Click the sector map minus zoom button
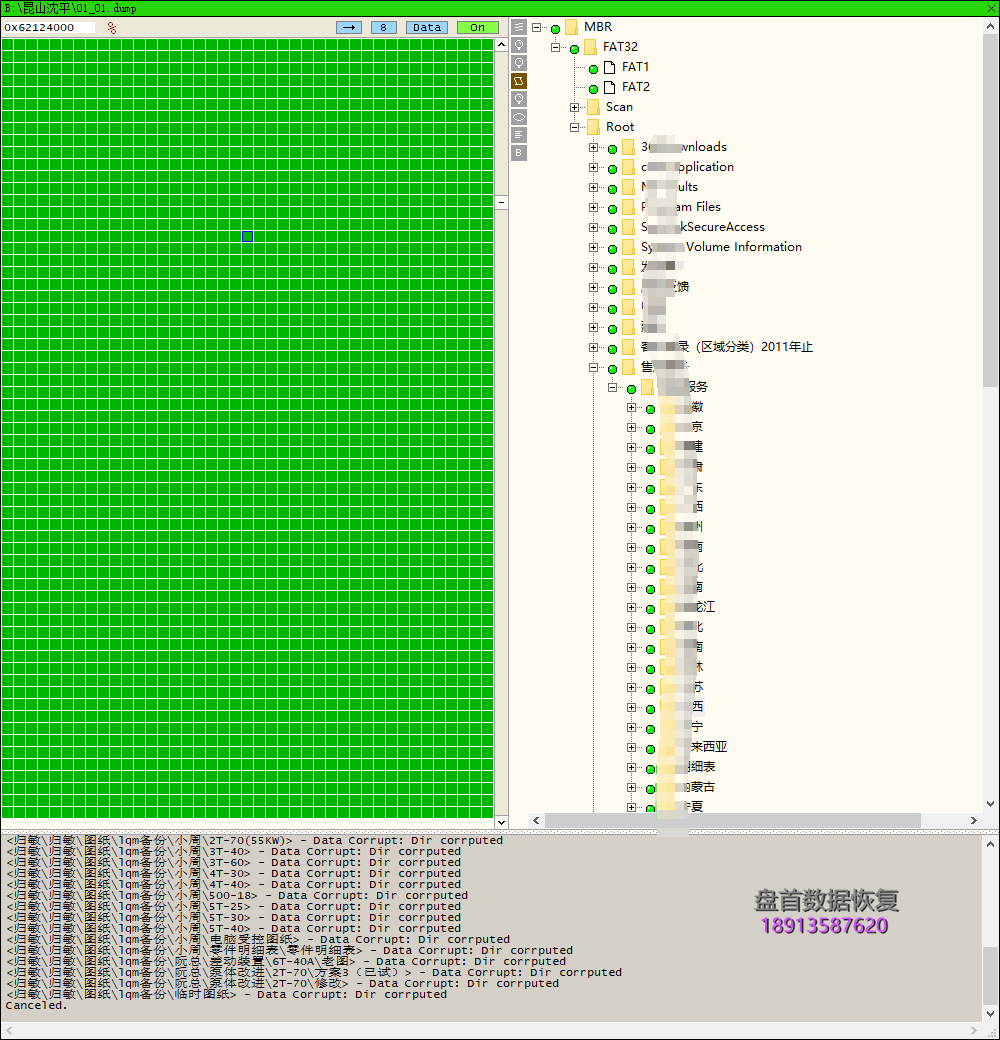 coord(502,202)
